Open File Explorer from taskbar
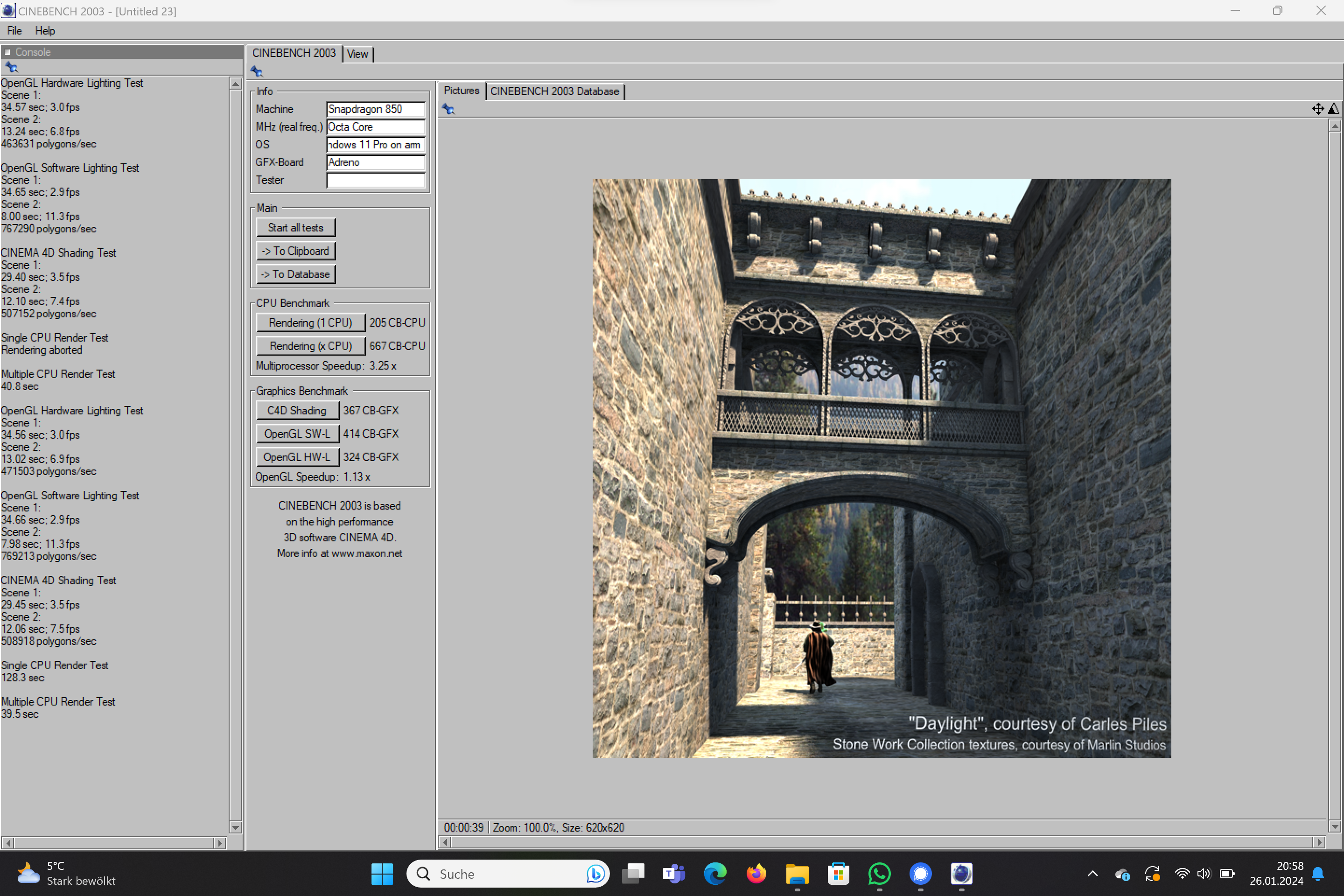Image resolution: width=1344 pixels, height=896 pixels. (797, 874)
